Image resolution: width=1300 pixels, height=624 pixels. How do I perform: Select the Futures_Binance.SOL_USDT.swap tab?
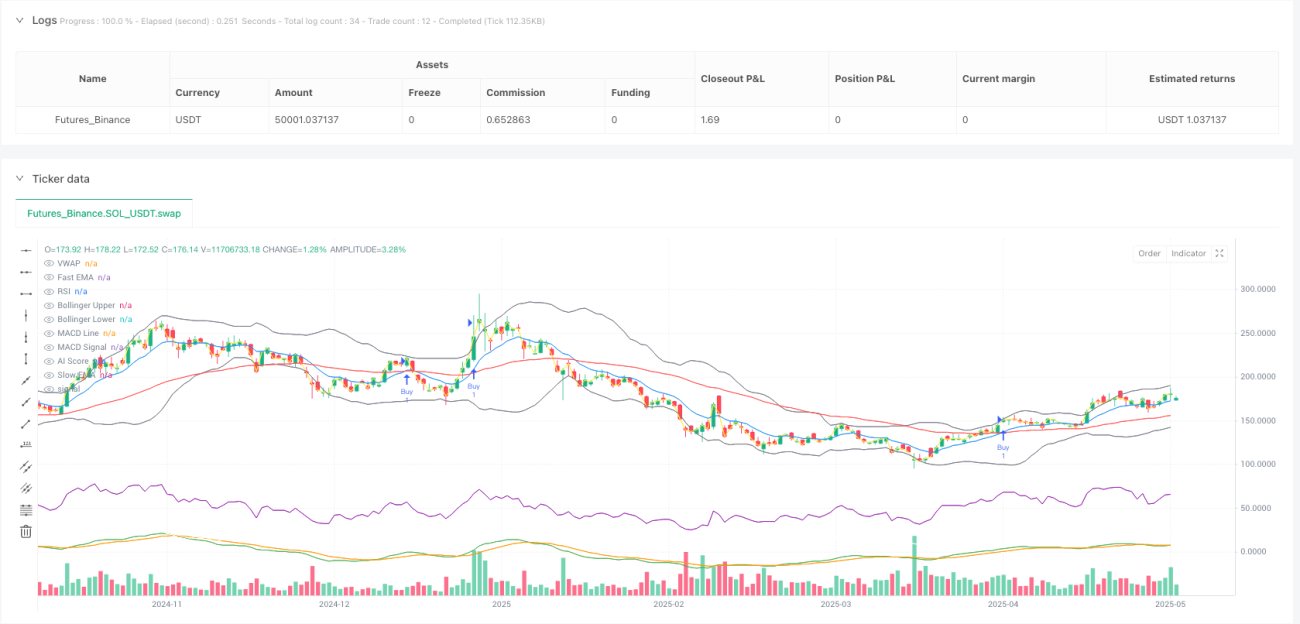click(x=104, y=213)
